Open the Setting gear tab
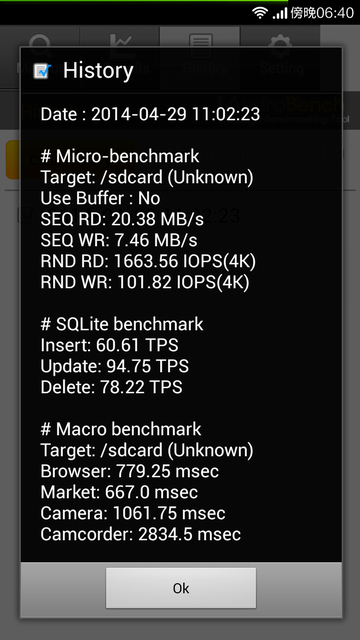This screenshot has width=360, height=640. click(280, 55)
